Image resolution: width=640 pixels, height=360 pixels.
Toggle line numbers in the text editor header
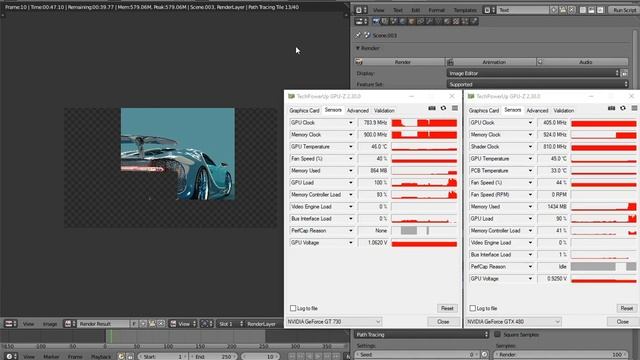click(x=583, y=10)
